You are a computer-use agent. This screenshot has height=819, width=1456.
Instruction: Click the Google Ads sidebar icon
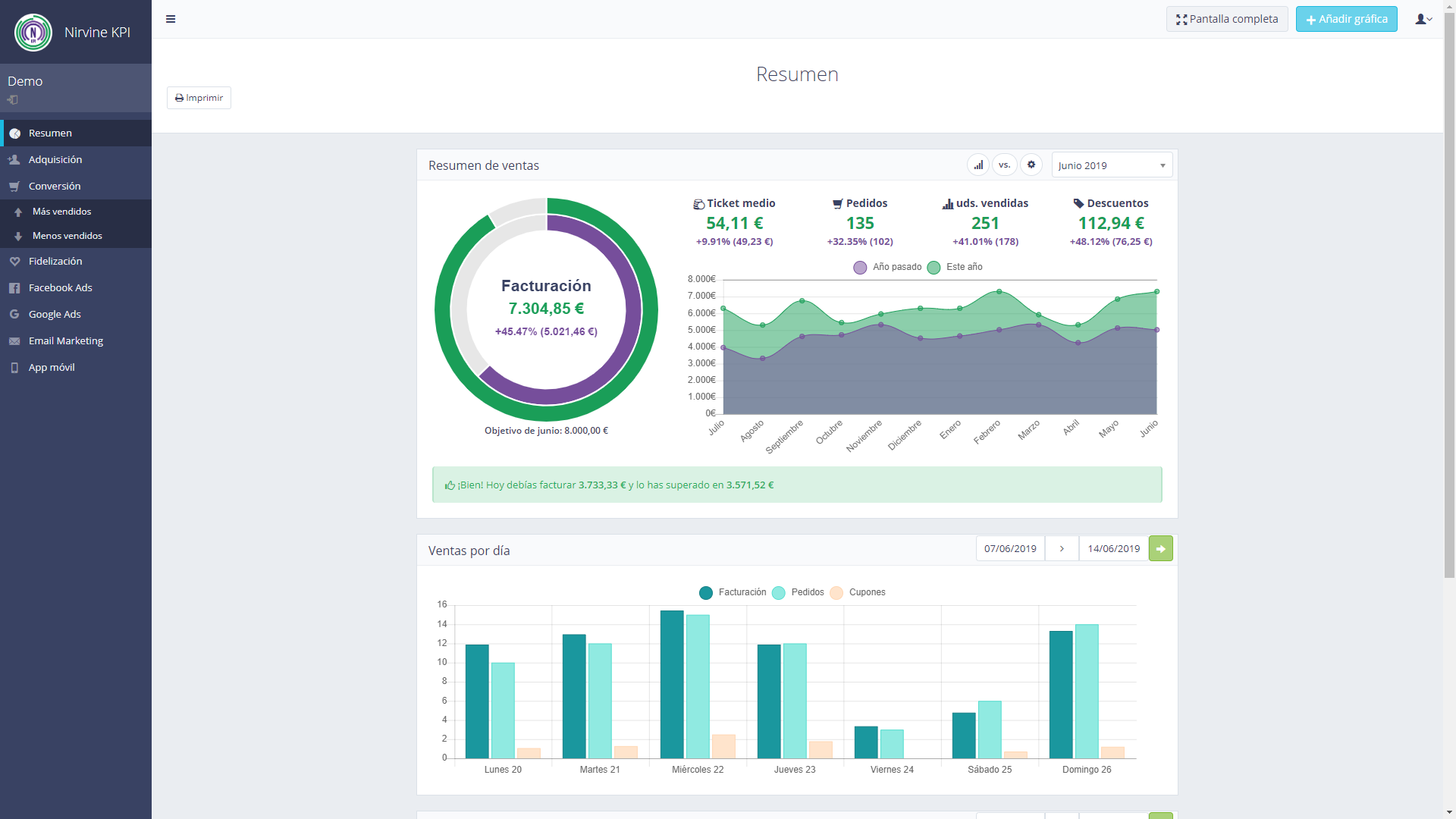[x=14, y=314]
